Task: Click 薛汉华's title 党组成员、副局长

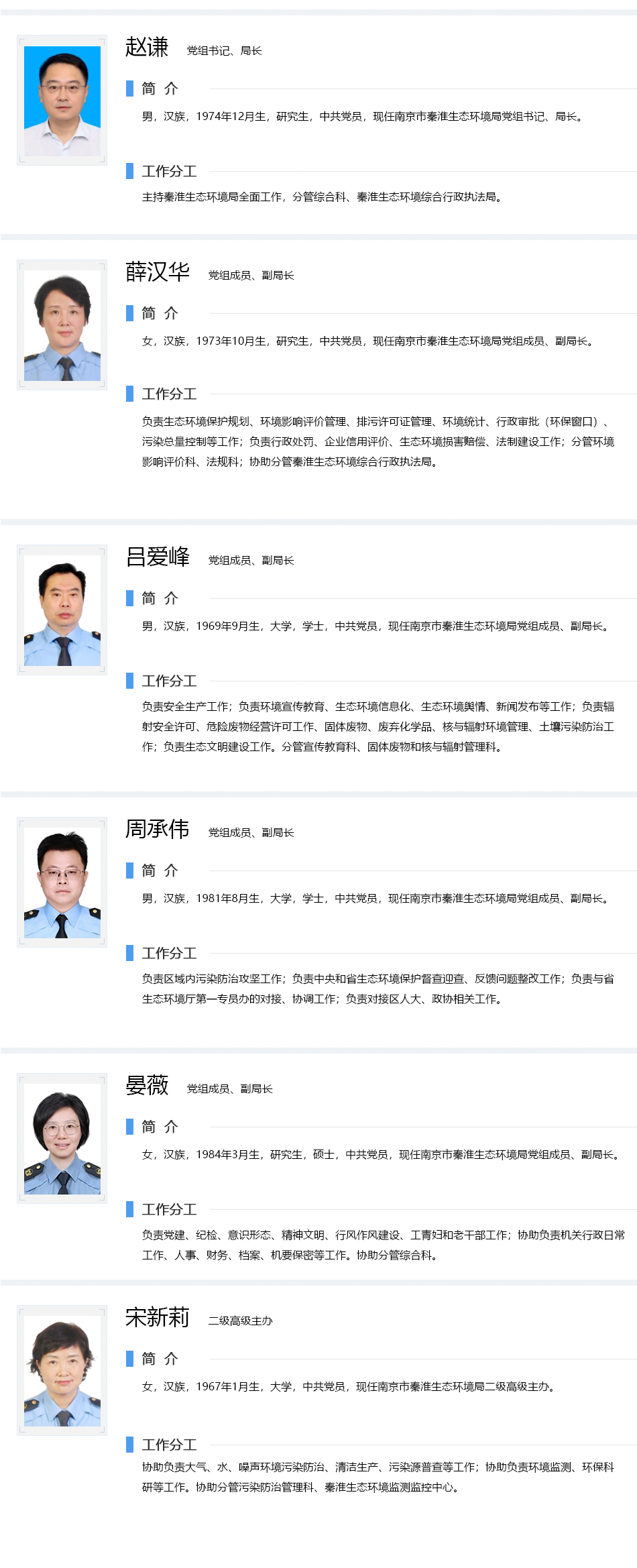Action: click(251, 275)
